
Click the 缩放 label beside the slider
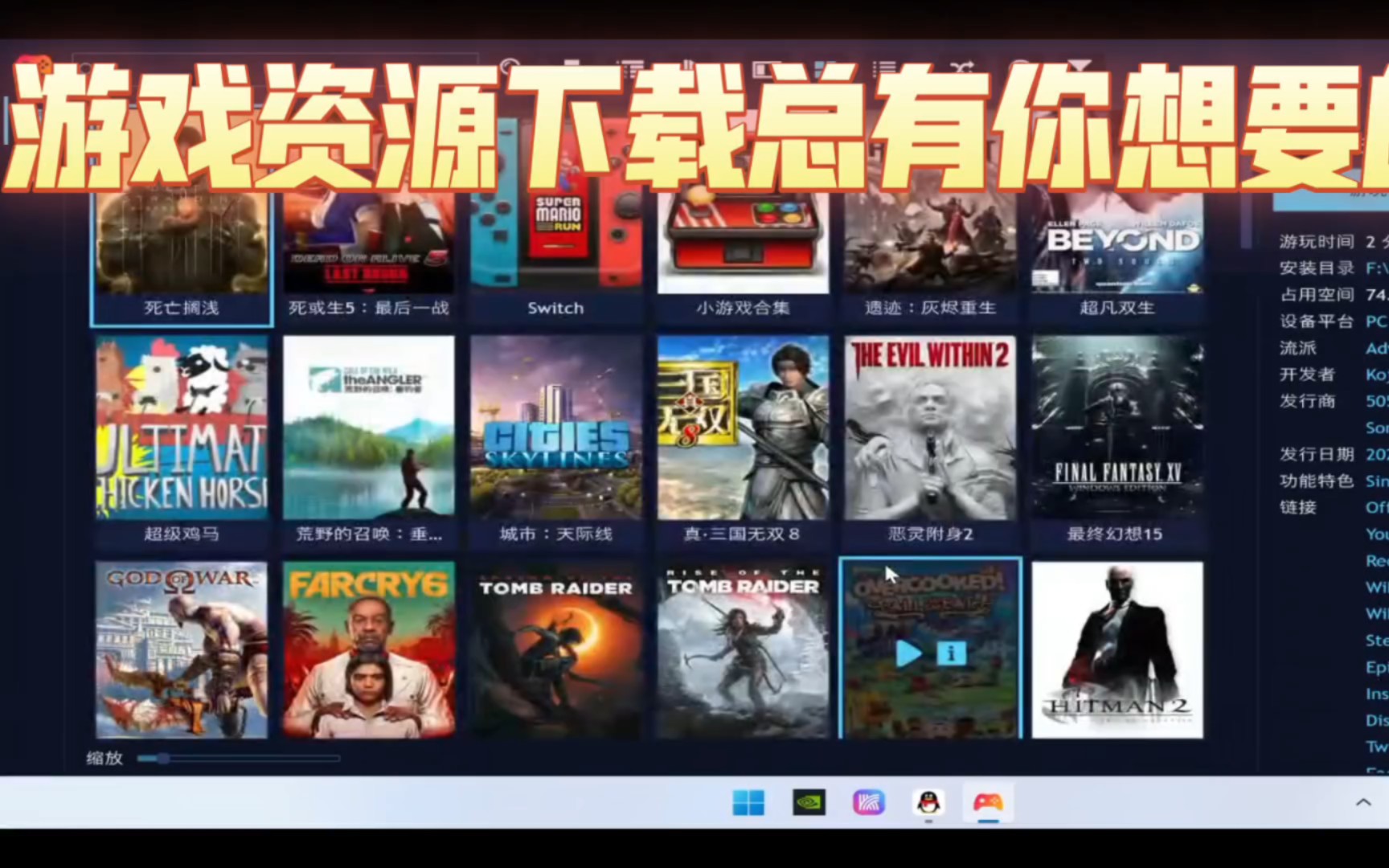coord(104,758)
